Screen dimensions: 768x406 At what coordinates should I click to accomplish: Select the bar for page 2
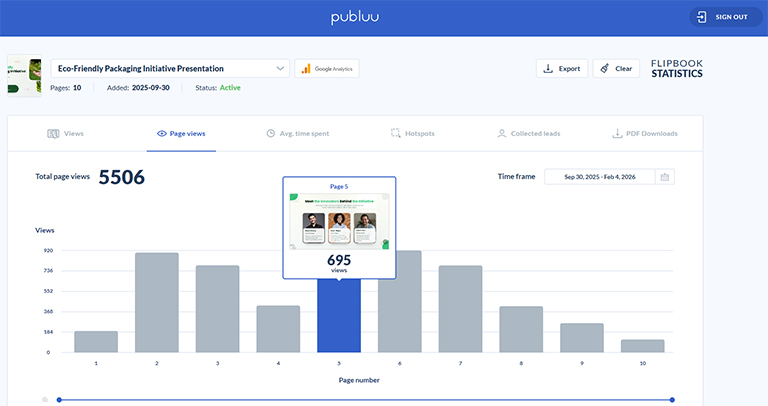[157, 303]
